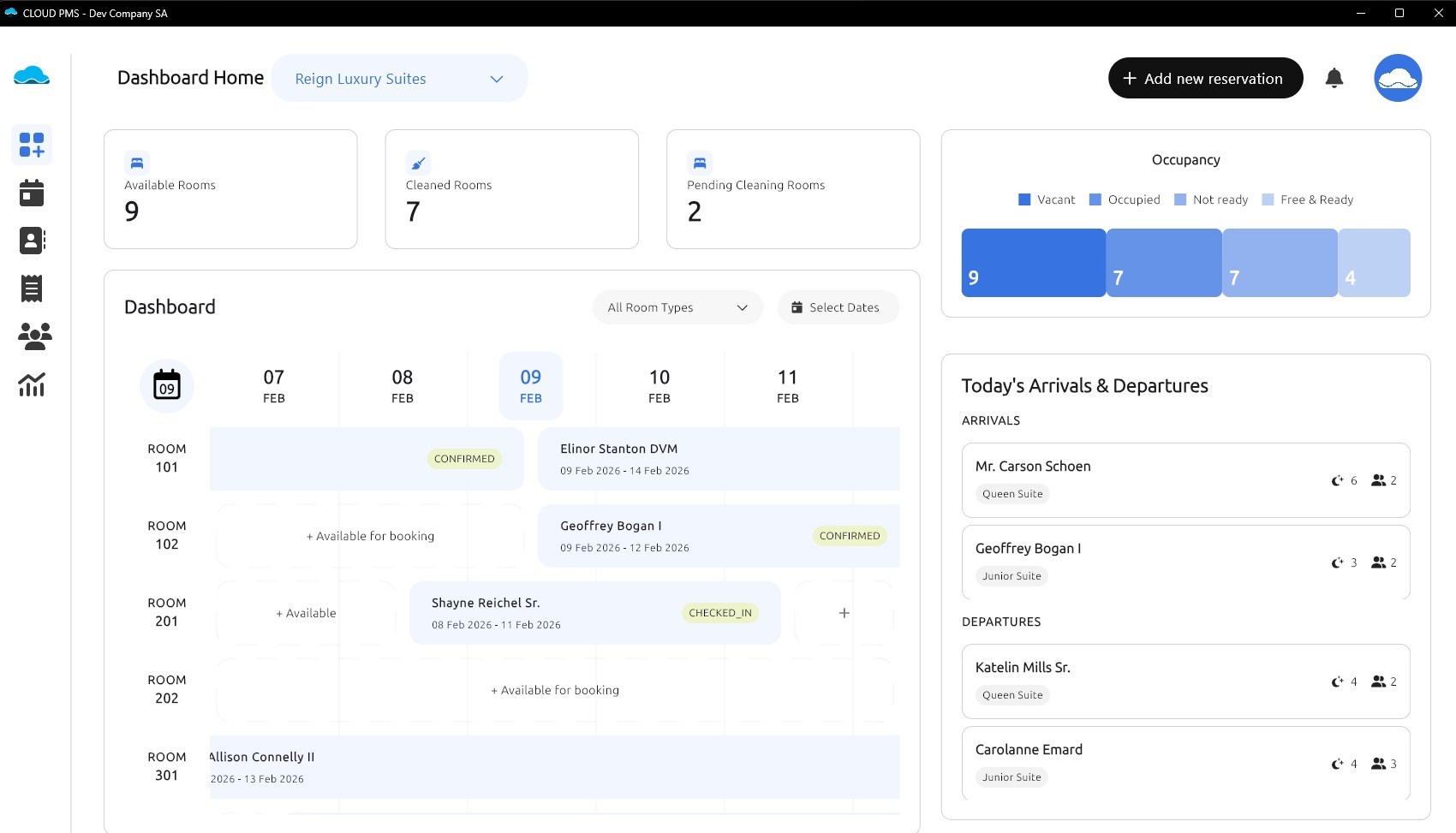The width and height of the screenshot is (1456, 833).
Task: Click the CHECKED_IN status badge
Action: tap(720, 613)
